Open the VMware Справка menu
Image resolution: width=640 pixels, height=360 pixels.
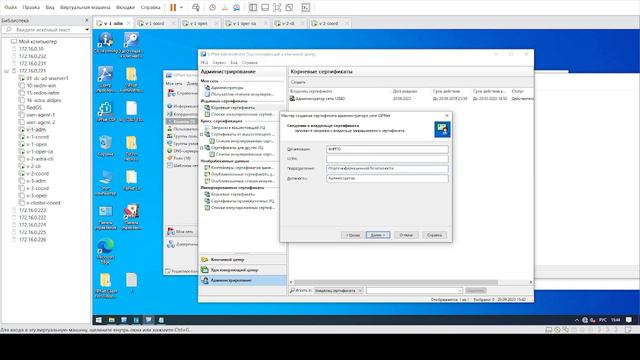pyautogui.click(x=150, y=7)
